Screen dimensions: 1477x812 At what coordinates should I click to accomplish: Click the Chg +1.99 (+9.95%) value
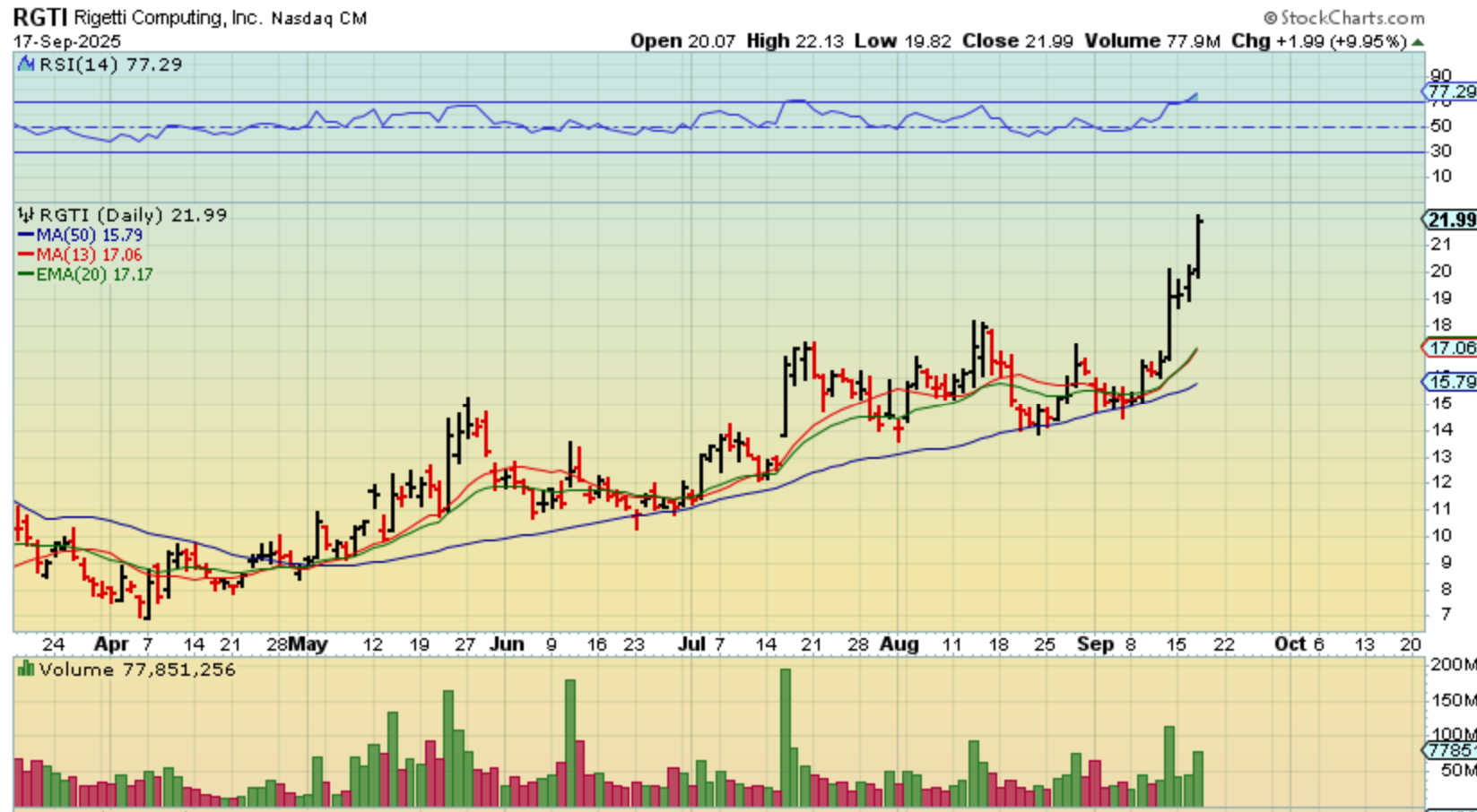click(x=1318, y=41)
